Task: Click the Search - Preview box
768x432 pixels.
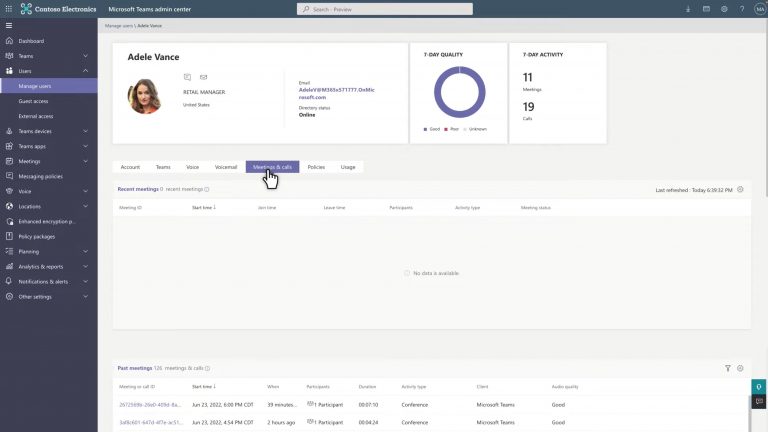Action: (384, 9)
